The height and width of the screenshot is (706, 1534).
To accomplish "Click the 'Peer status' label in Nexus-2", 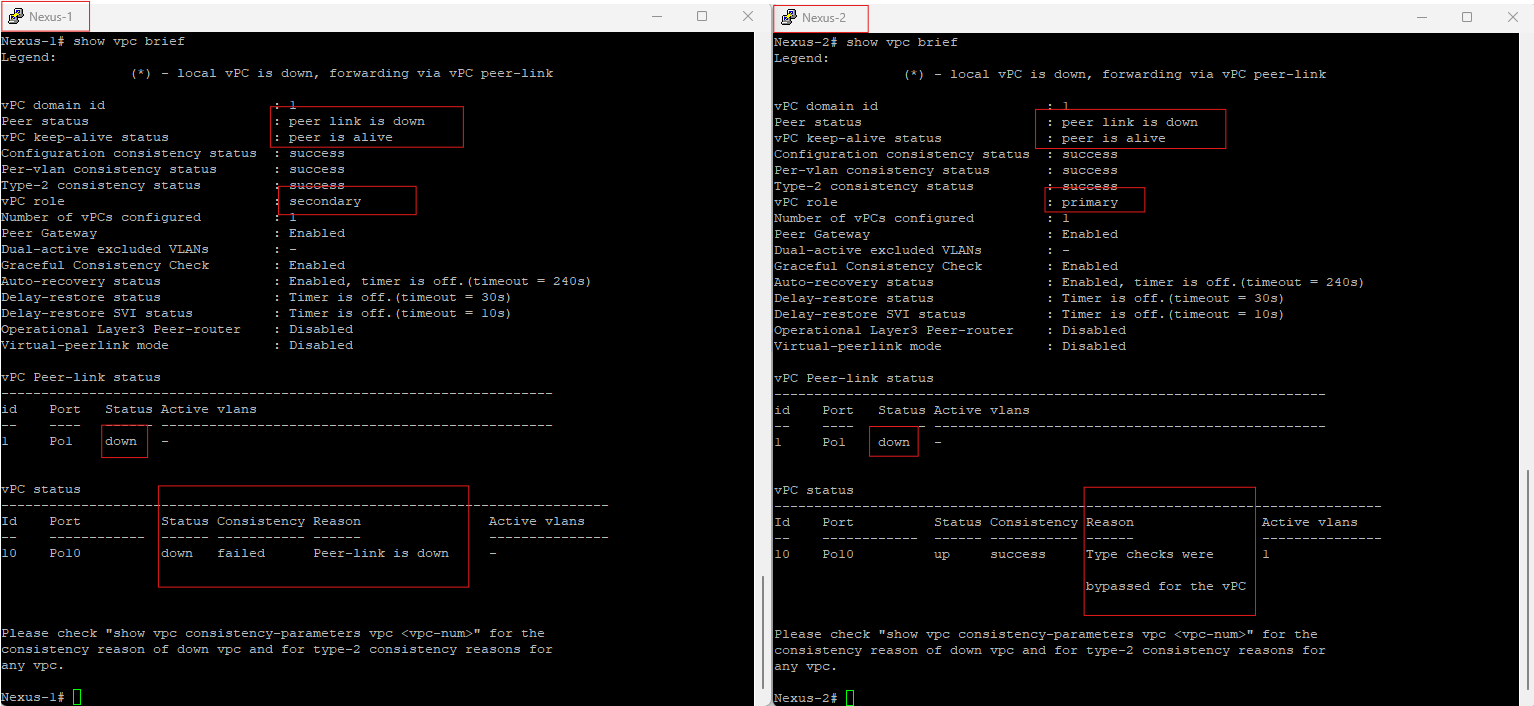I will pos(818,122).
